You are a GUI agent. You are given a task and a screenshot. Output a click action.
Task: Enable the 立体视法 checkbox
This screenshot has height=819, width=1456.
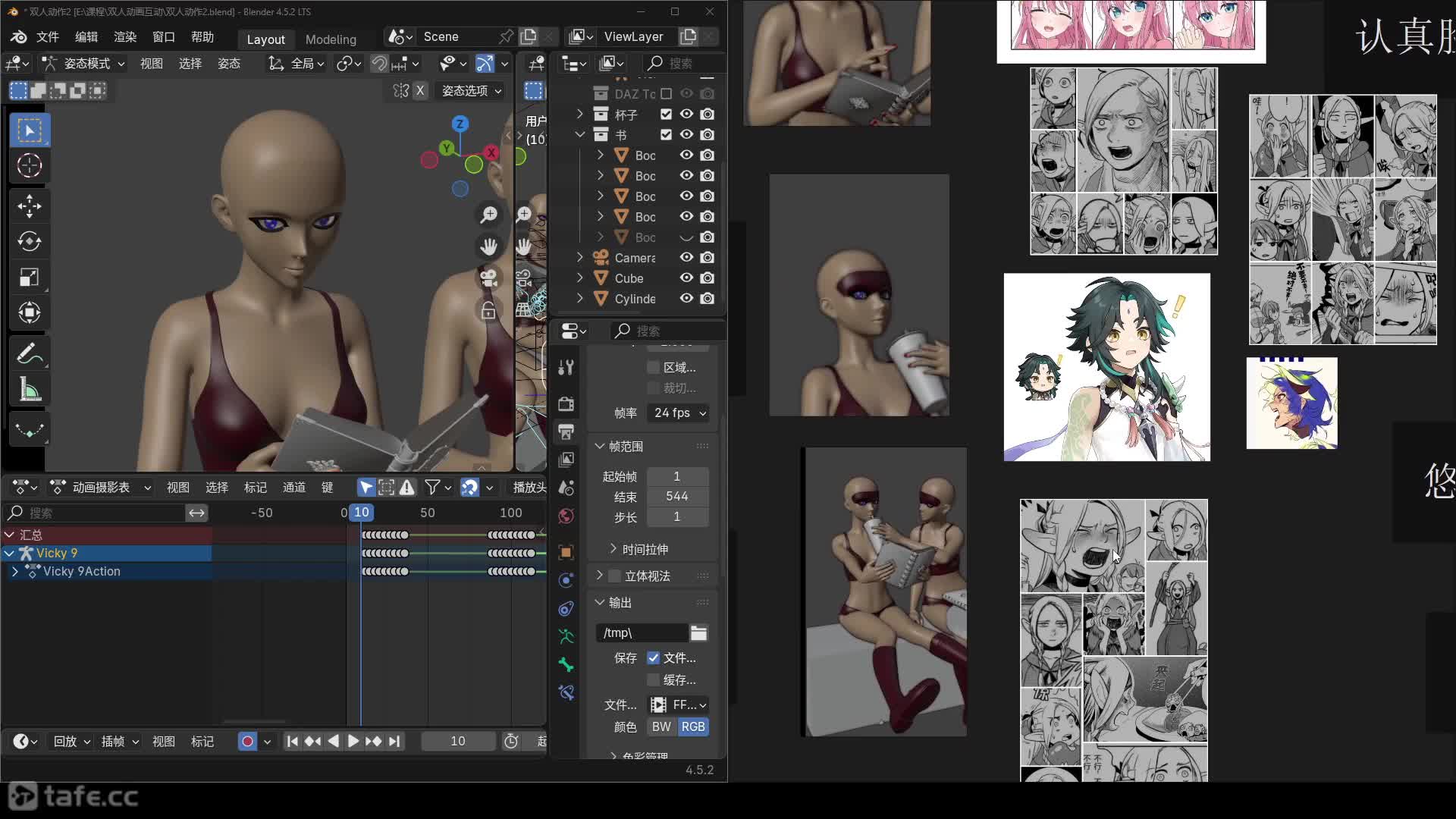click(615, 576)
